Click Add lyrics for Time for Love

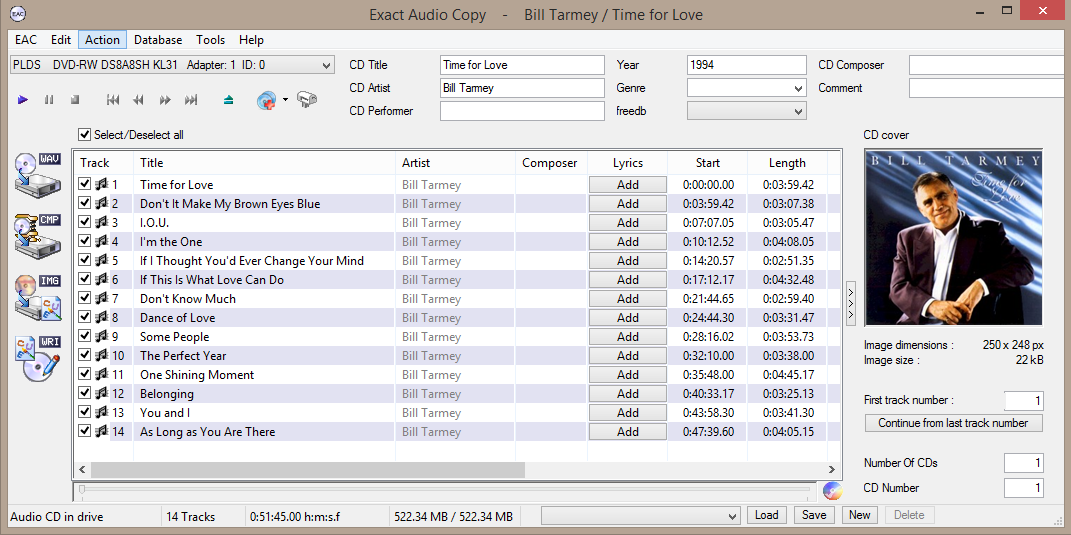[x=627, y=185]
